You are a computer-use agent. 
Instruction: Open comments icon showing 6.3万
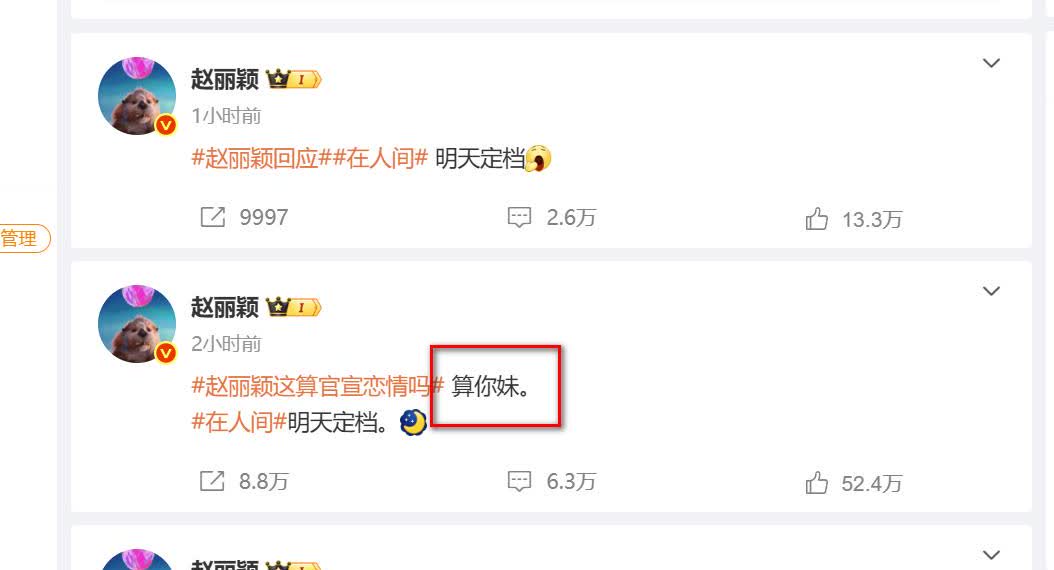[519, 481]
